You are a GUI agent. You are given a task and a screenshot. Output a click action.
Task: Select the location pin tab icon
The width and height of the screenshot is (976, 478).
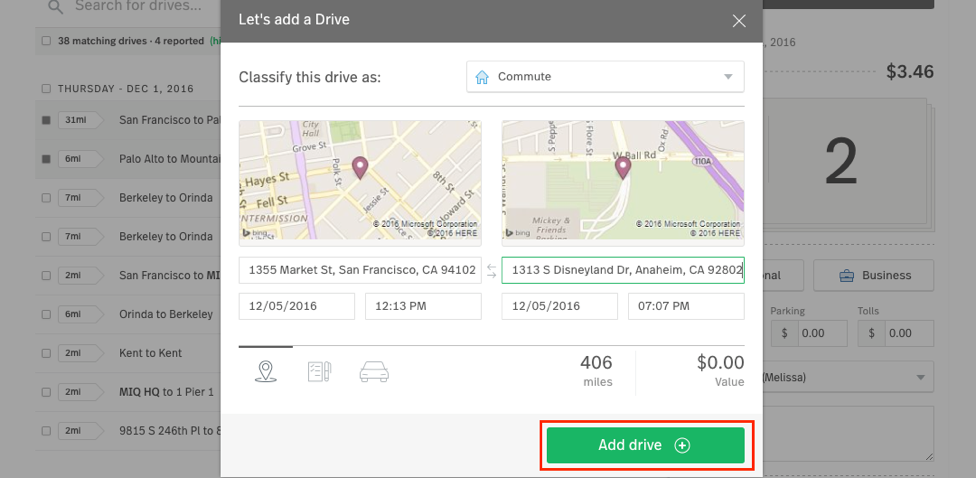266,372
